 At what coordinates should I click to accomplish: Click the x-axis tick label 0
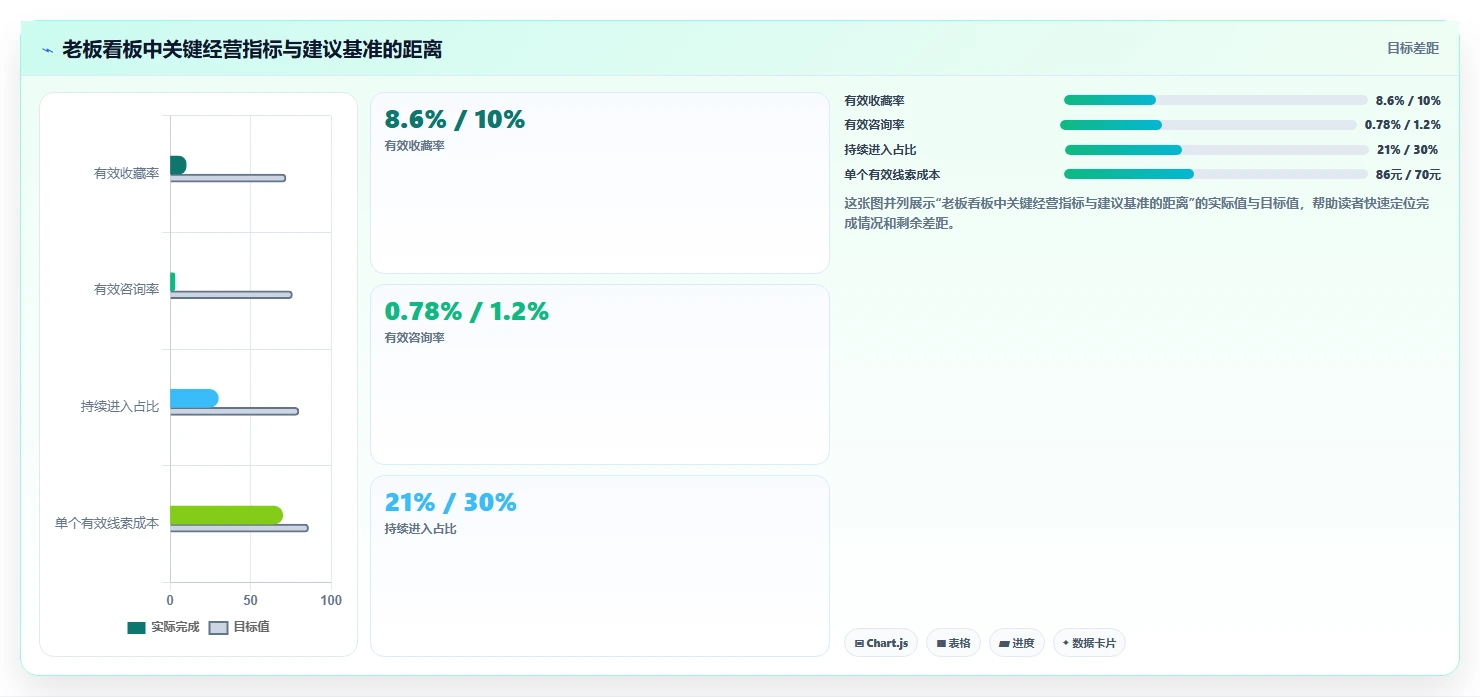[x=170, y=600]
